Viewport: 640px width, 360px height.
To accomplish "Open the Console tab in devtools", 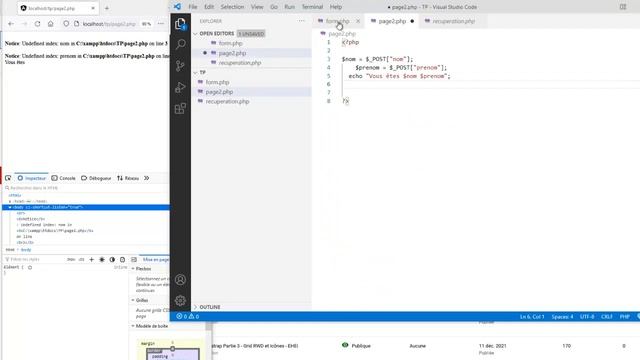I will tap(64, 178).
